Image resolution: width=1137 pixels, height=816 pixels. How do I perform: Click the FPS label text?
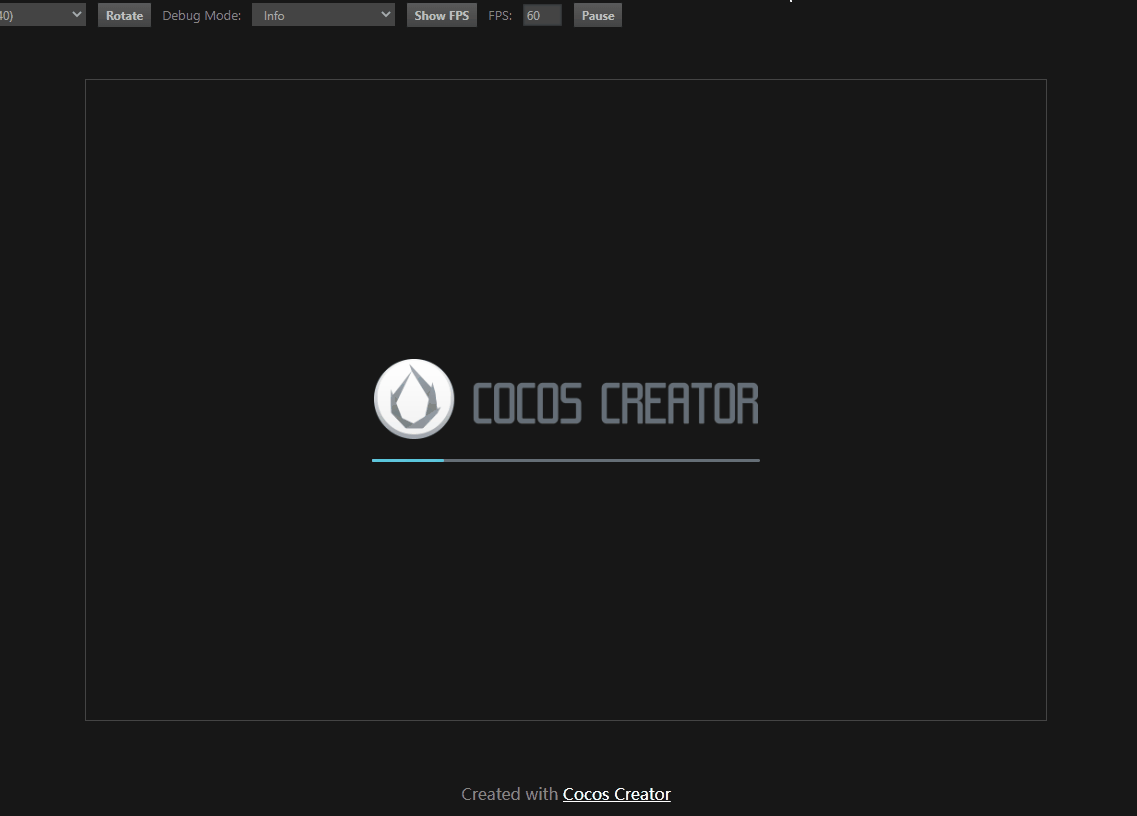coord(500,16)
